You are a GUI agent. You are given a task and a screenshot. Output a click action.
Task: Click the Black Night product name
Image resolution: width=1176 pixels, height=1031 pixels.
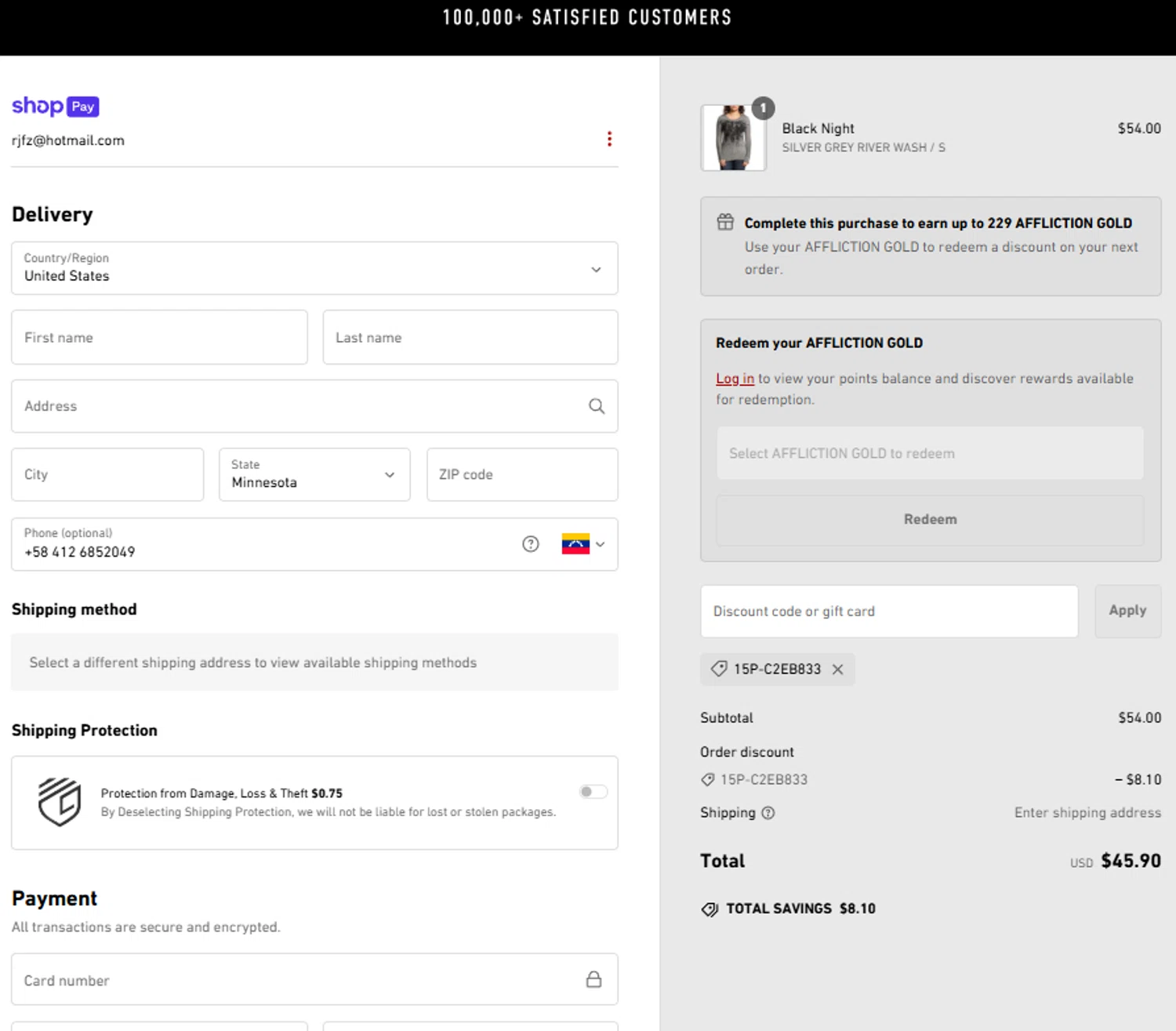point(818,129)
